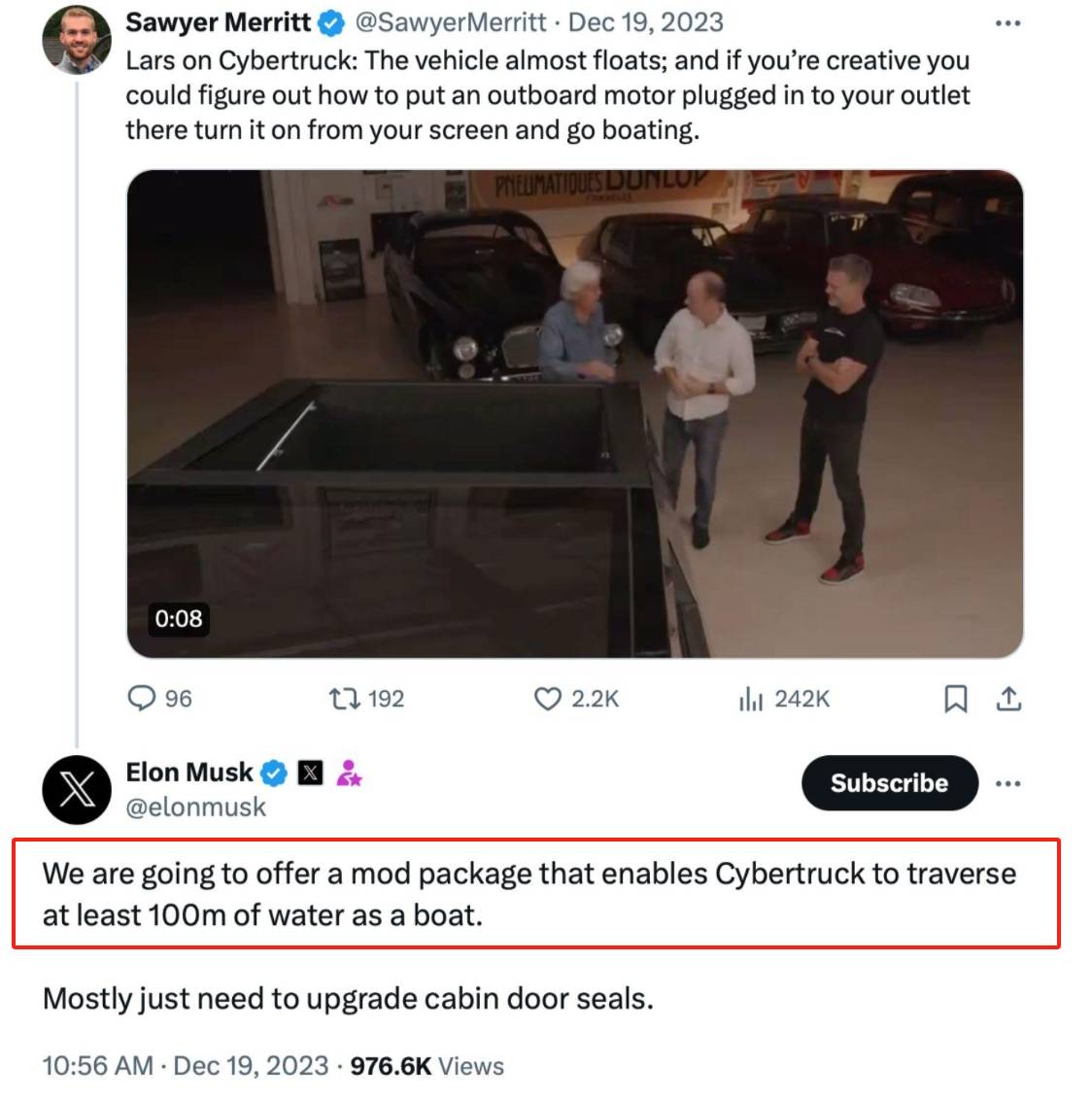Click Sawyer Merritt's blue verified badge
Image resolution: width=1092 pixels, height=1099 pixels.
(331, 23)
